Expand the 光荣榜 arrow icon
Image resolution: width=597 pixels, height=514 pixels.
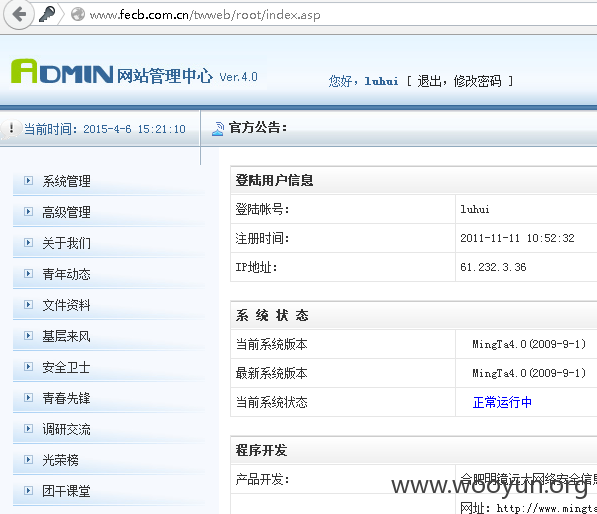pos(28,460)
